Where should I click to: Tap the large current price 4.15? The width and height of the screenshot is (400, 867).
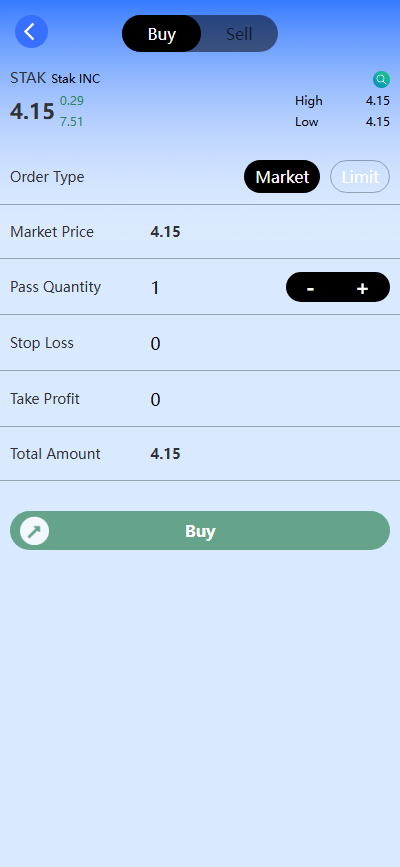[x=32, y=112]
